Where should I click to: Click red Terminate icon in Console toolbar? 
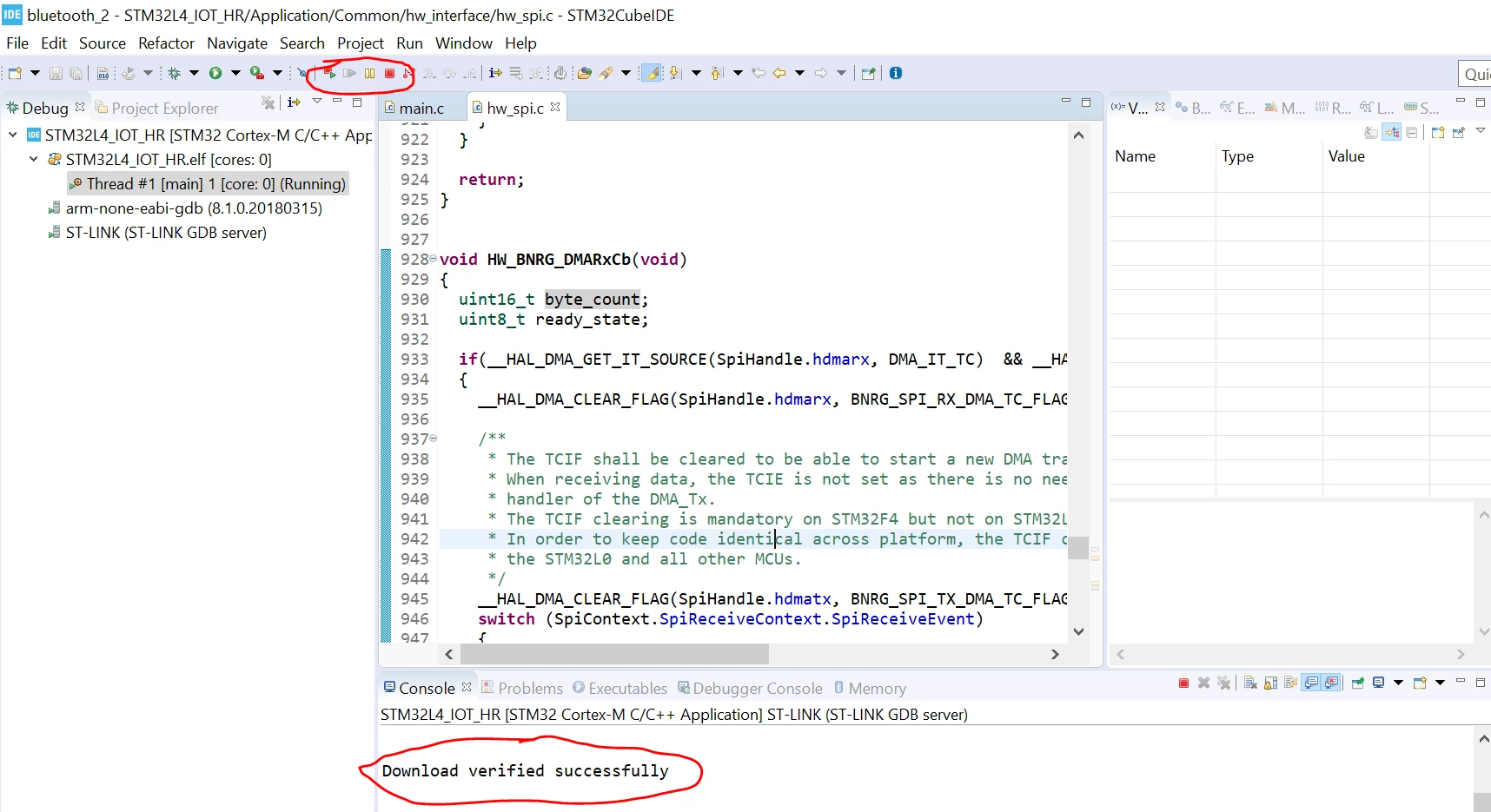tap(1183, 683)
